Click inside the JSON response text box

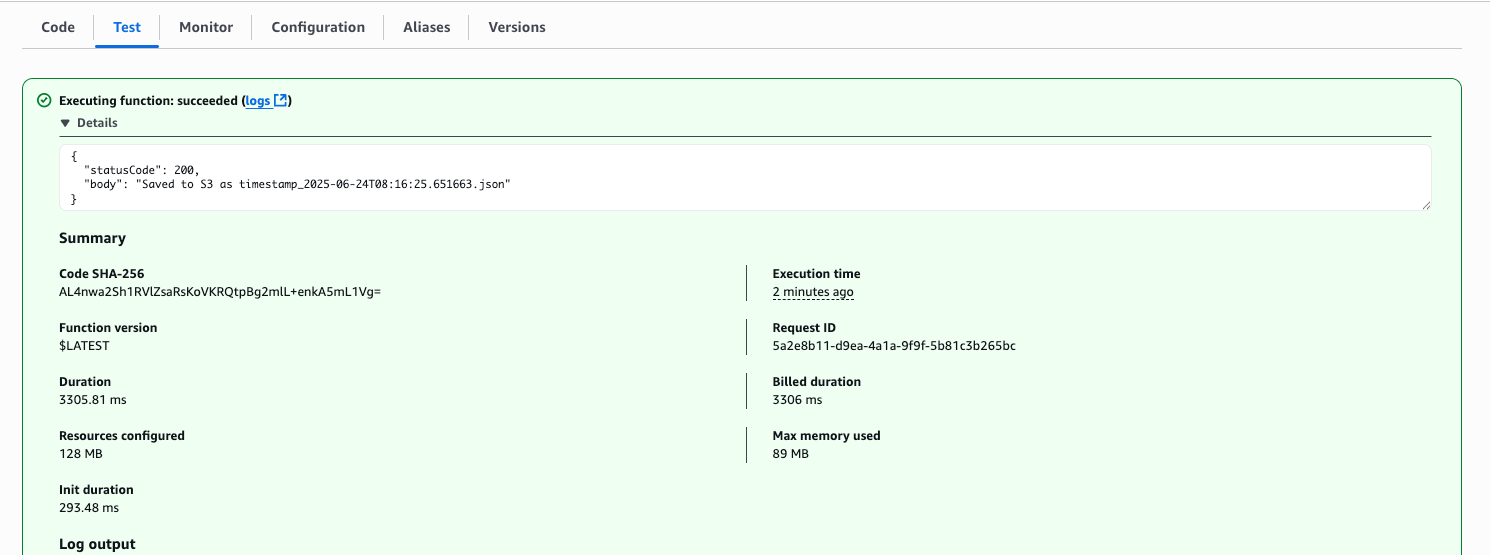700,178
